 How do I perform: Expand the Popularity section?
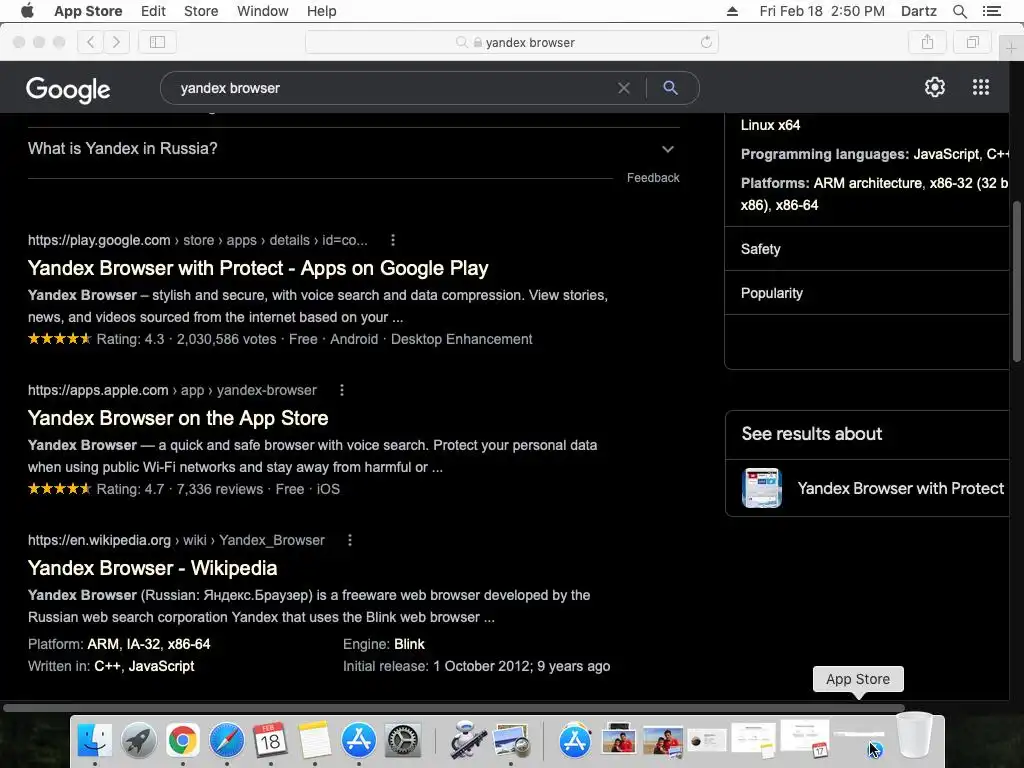[867, 293]
